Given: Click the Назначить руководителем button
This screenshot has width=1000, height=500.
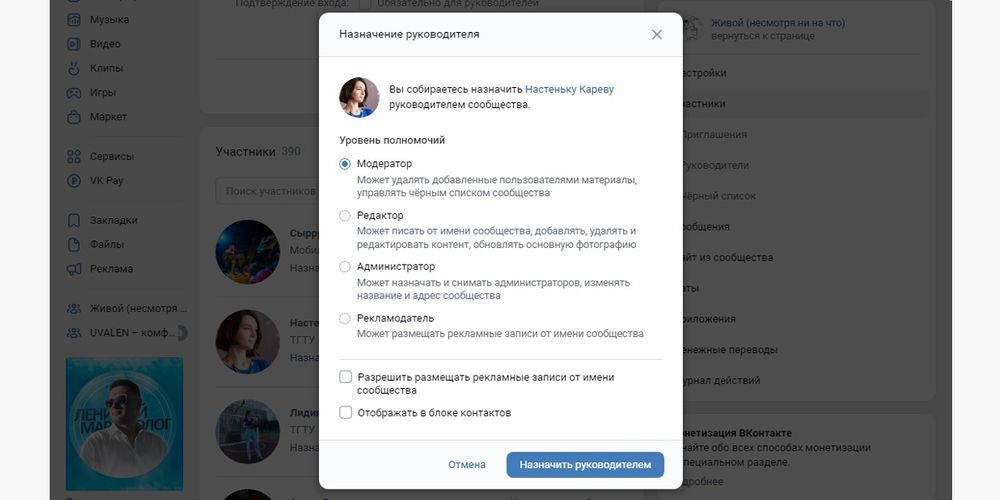Looking at the screenshot, I should click(x=585, y=465).
